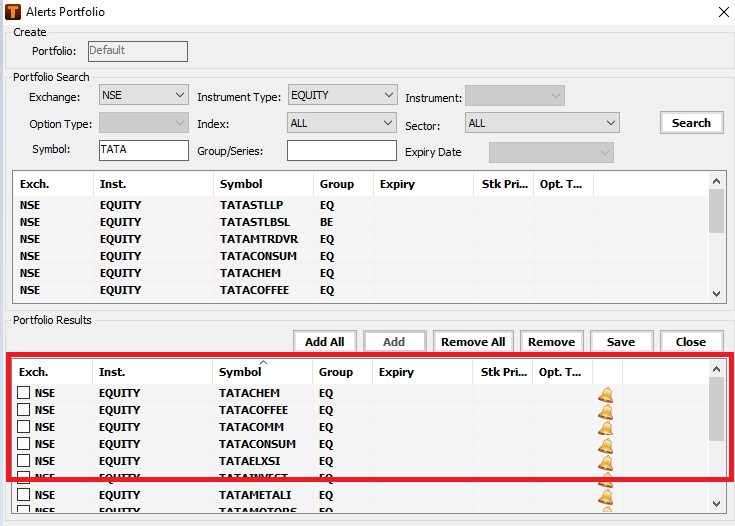The width and height of the screenshot is (735, 526).
Task: Click the Search button
Action: coord(691,123)
